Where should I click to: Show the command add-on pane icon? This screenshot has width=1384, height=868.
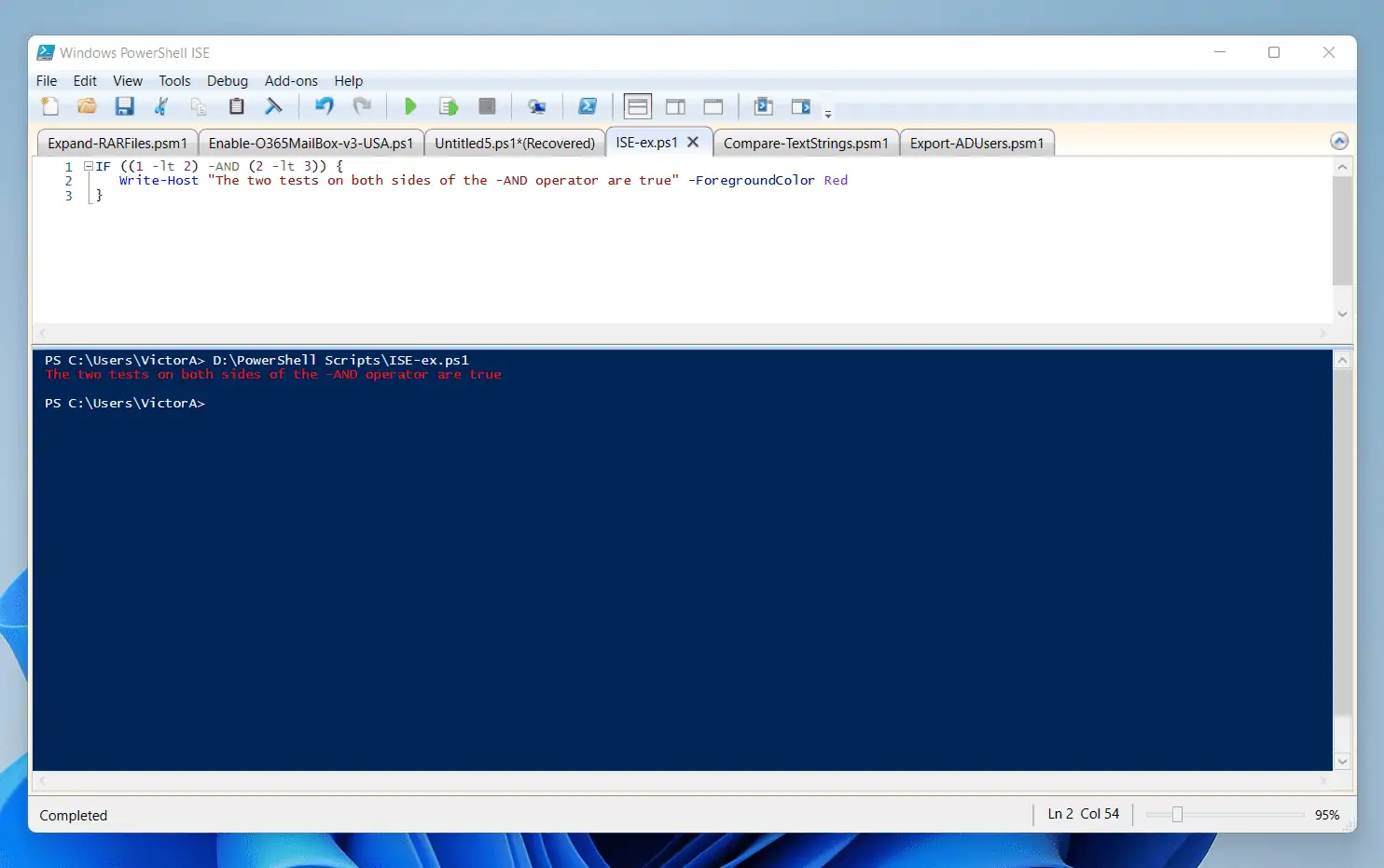pyautogui.click(x=801, y=106)
